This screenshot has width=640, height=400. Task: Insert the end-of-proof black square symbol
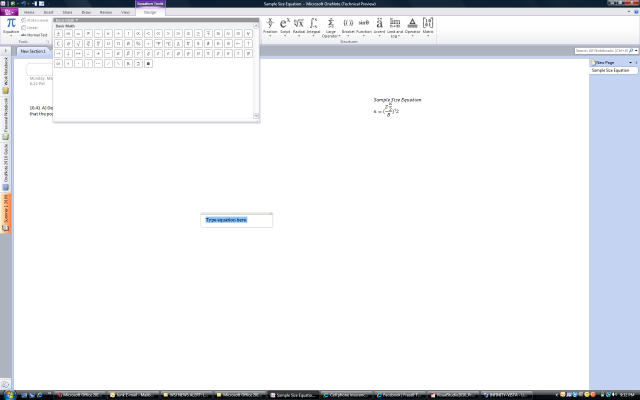coord(148,64)
